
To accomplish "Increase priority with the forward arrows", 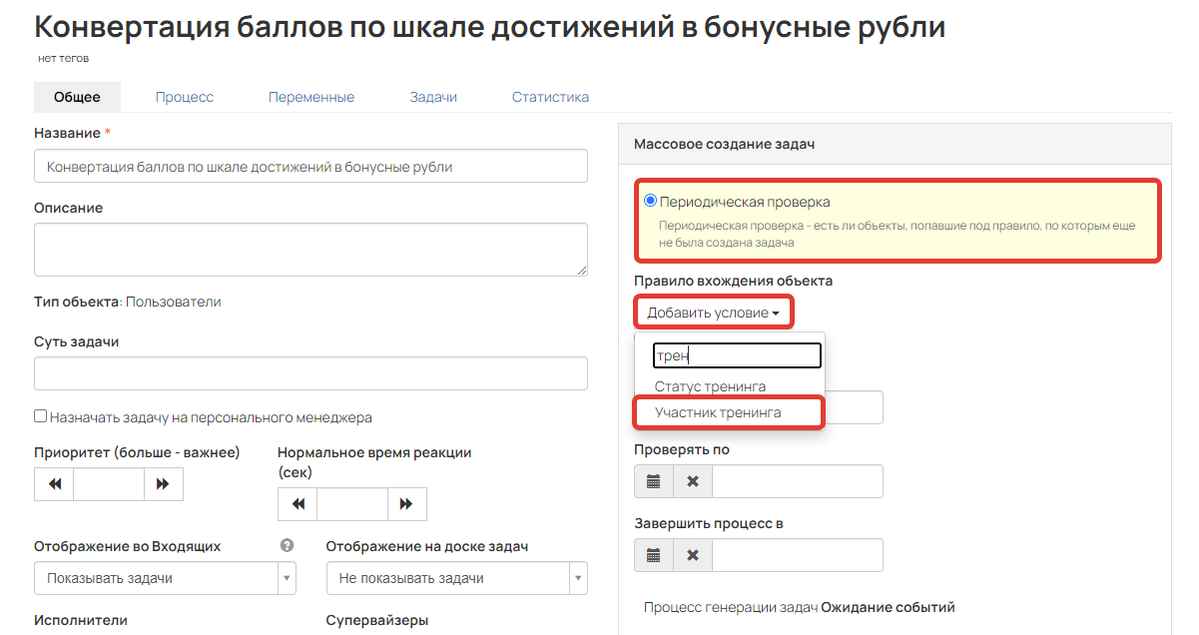I will [x=163, y=484].
